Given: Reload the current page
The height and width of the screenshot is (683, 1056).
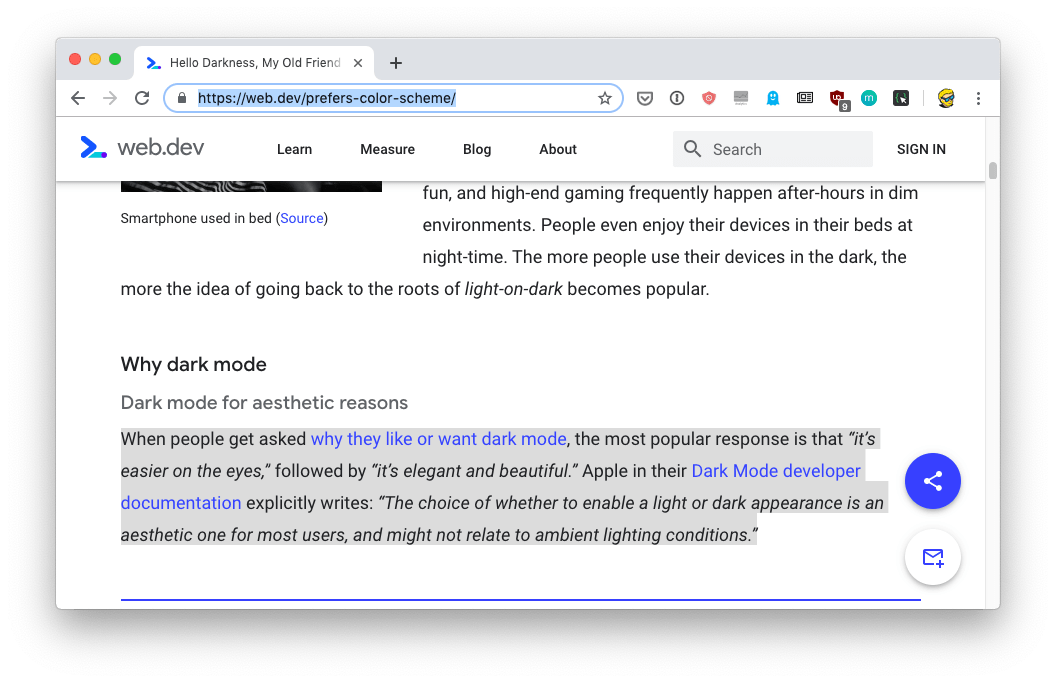Looking at the screenshot, I should tap(142, 98).
